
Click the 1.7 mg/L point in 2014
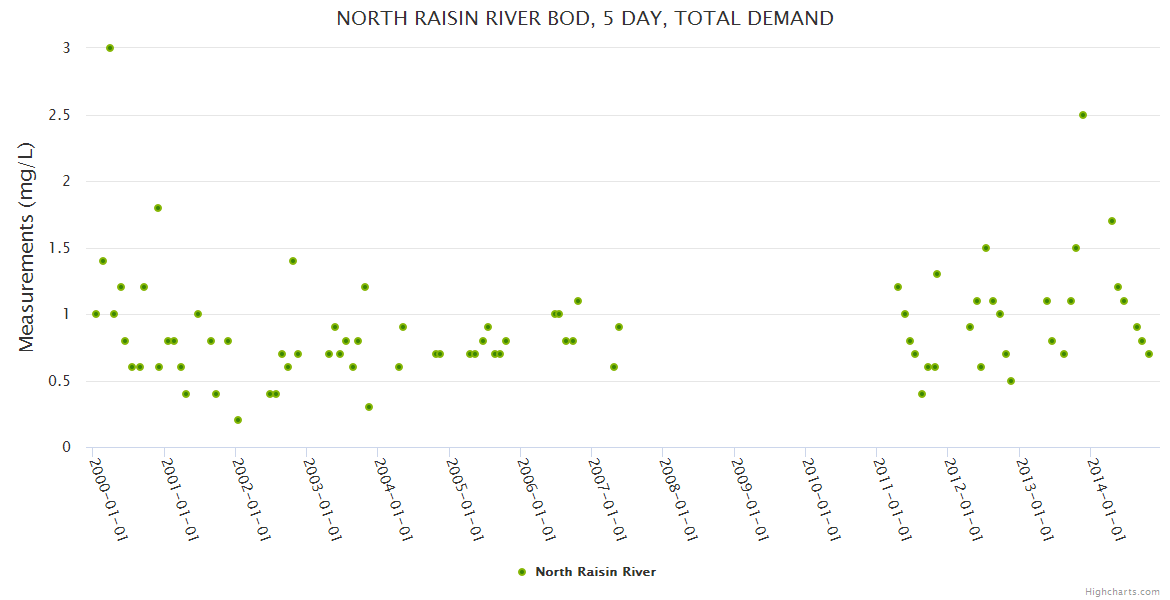coord(1112,221)
